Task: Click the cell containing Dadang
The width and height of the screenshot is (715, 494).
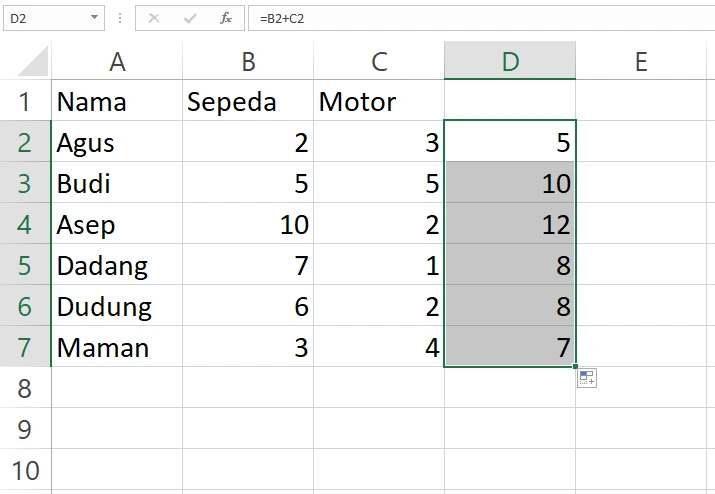Action: coord(117,265)
